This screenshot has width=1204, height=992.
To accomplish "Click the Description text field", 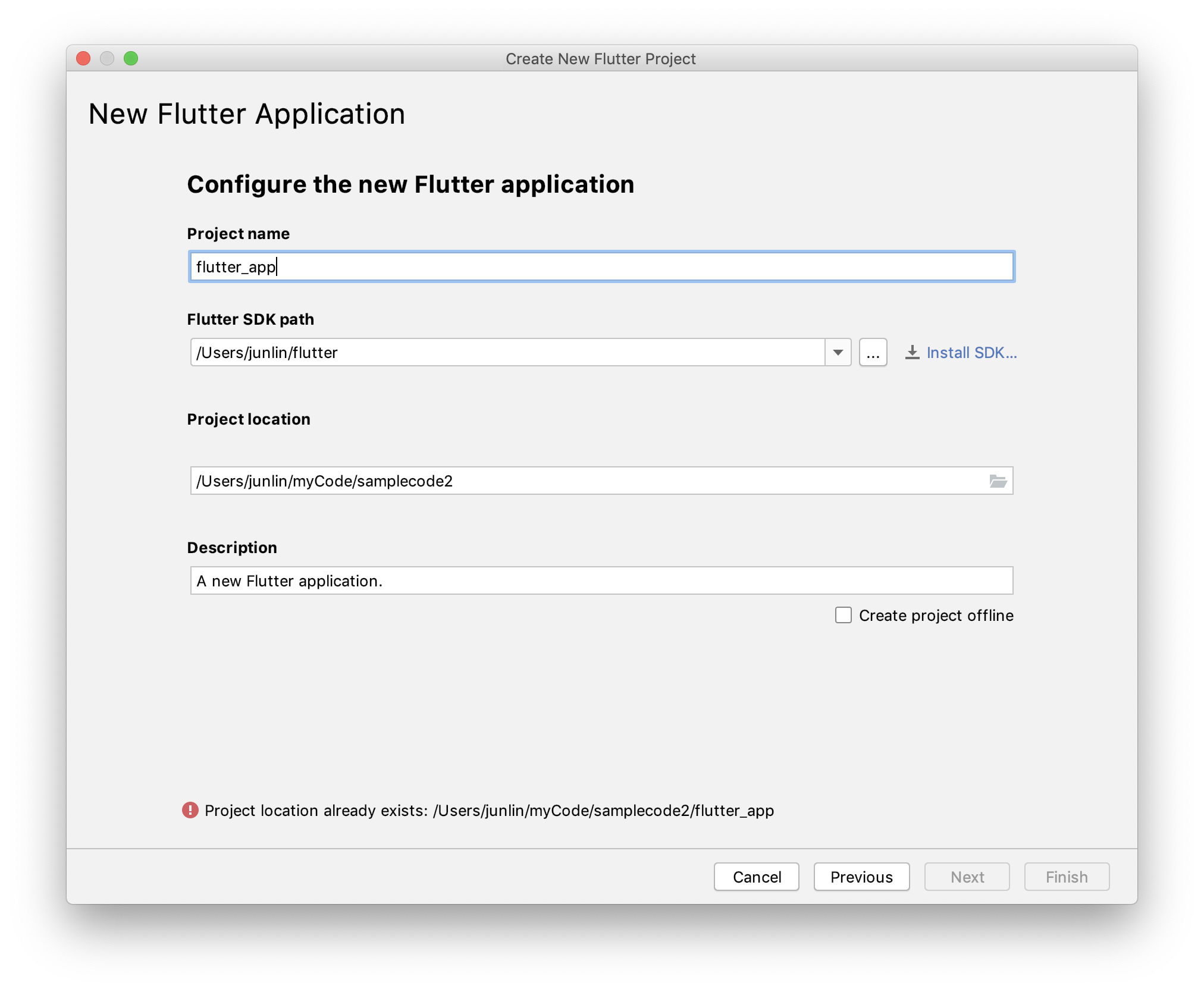I will (601, 580).
